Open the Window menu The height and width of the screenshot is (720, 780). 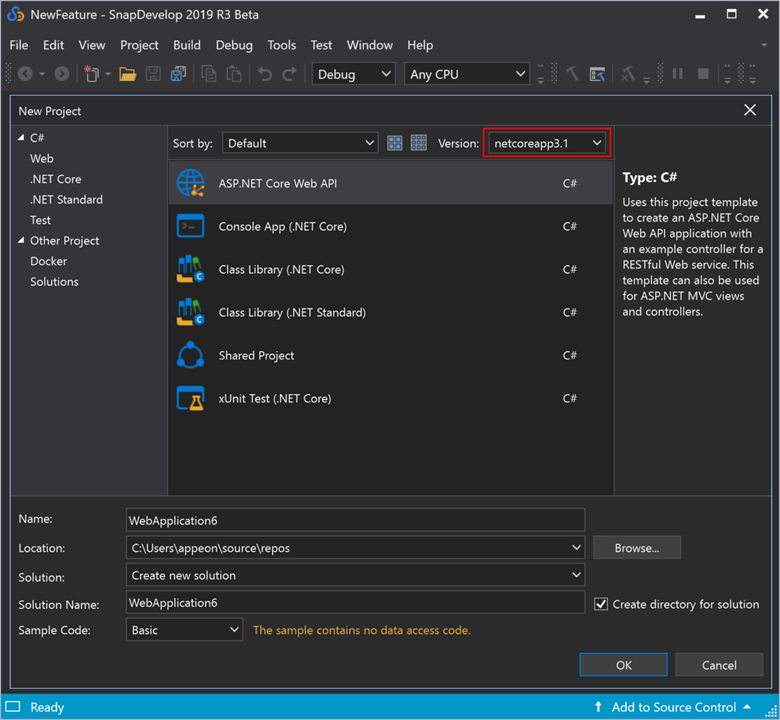370,45
